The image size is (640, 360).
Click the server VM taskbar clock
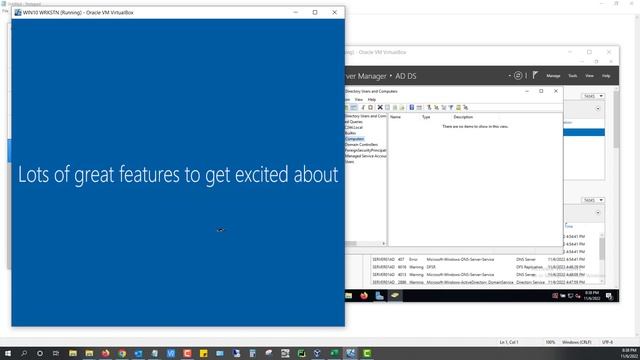click(592, 296)
